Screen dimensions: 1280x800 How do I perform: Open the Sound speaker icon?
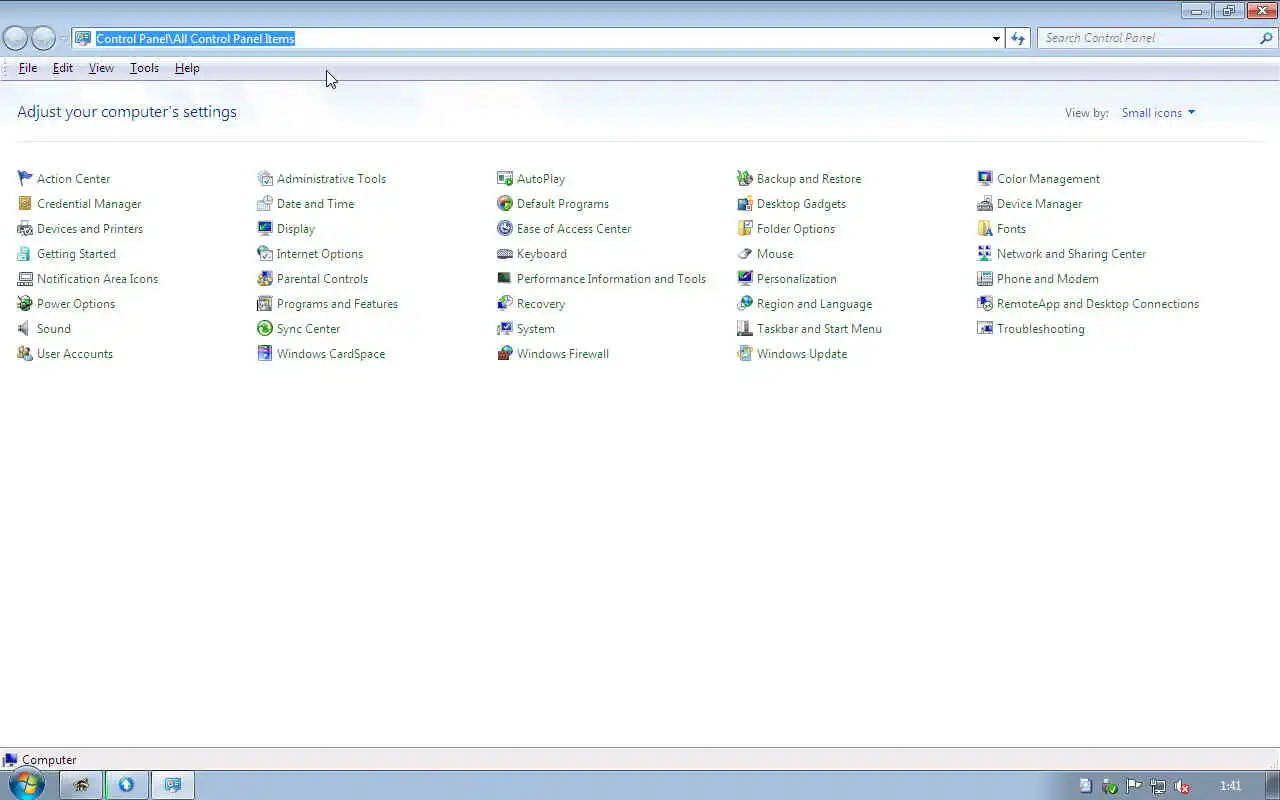point(25,329)
